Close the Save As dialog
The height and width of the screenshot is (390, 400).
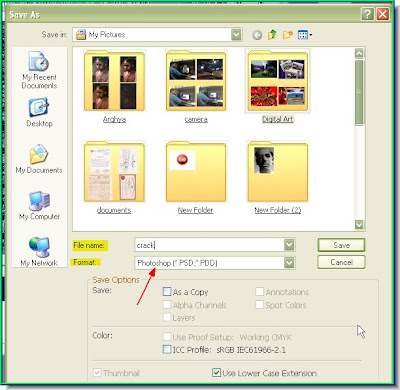coord(383,14)
